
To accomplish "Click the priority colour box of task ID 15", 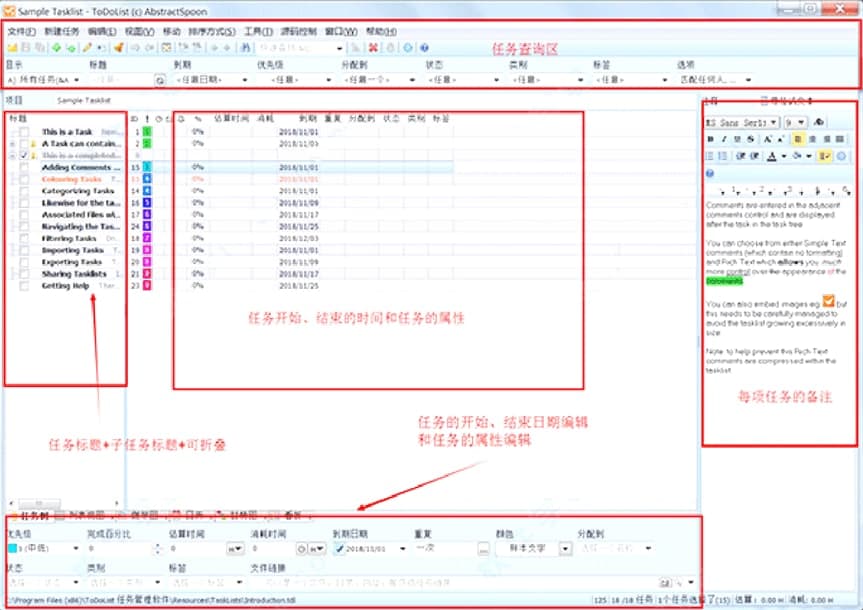I will 147,167.
